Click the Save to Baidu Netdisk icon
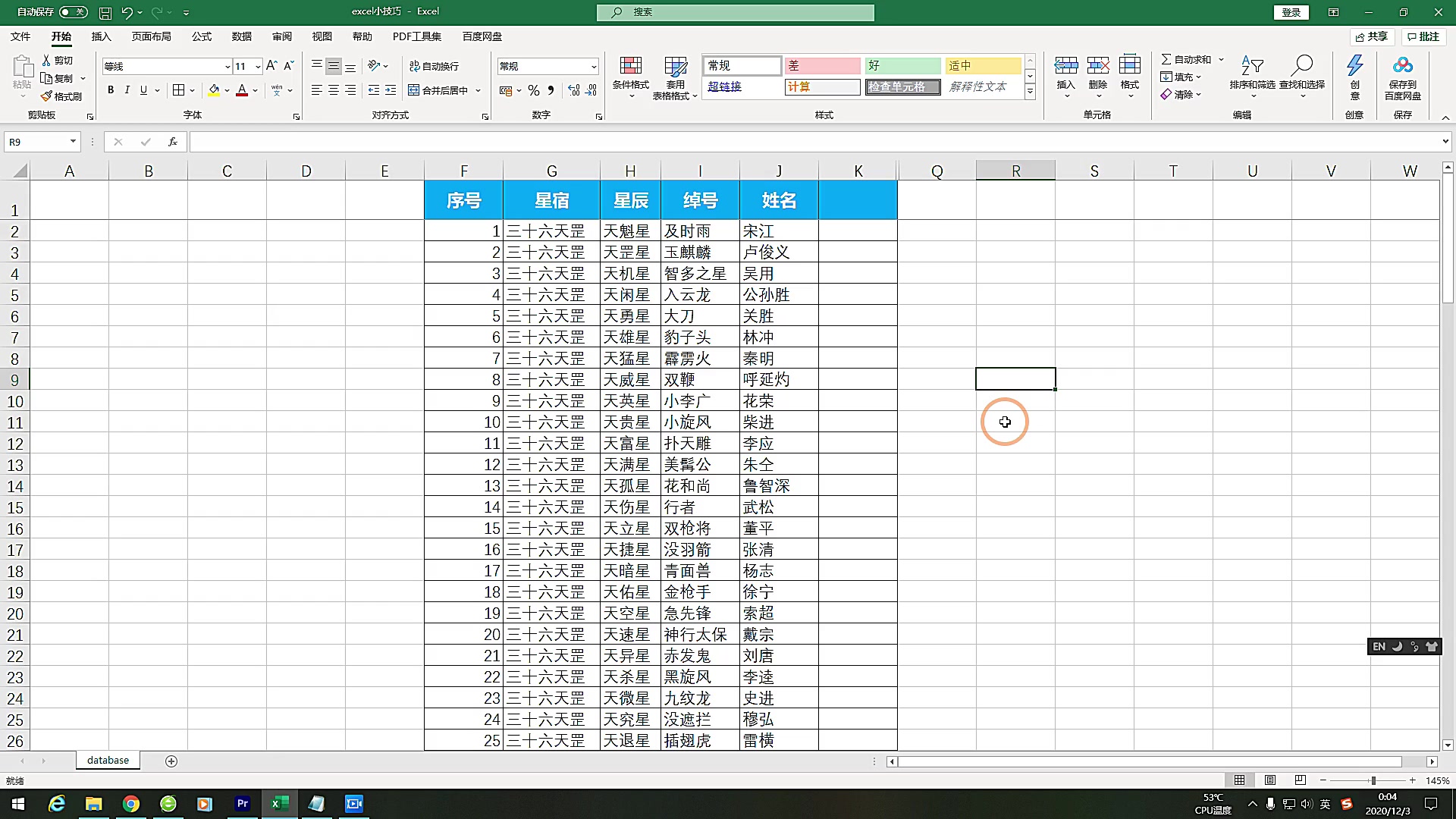Viewport: 1456px width, 819px height. [1402, 66]
